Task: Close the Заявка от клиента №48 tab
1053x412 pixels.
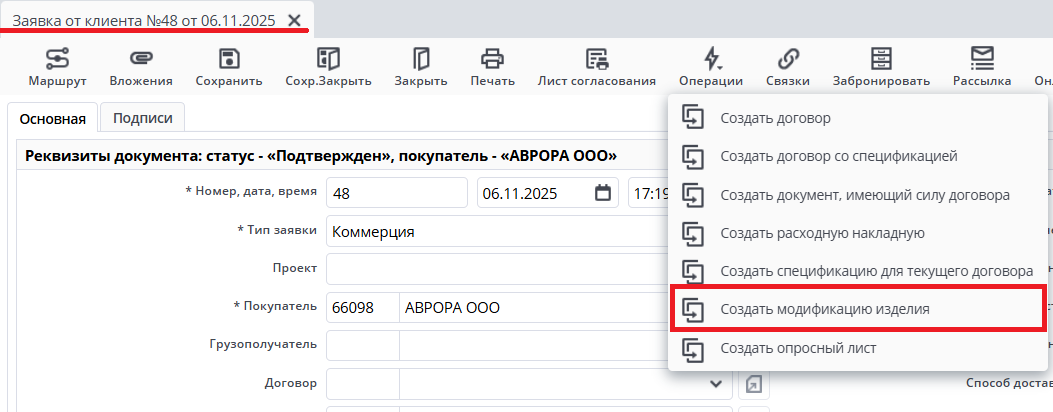Action: [x=293, y=20]
